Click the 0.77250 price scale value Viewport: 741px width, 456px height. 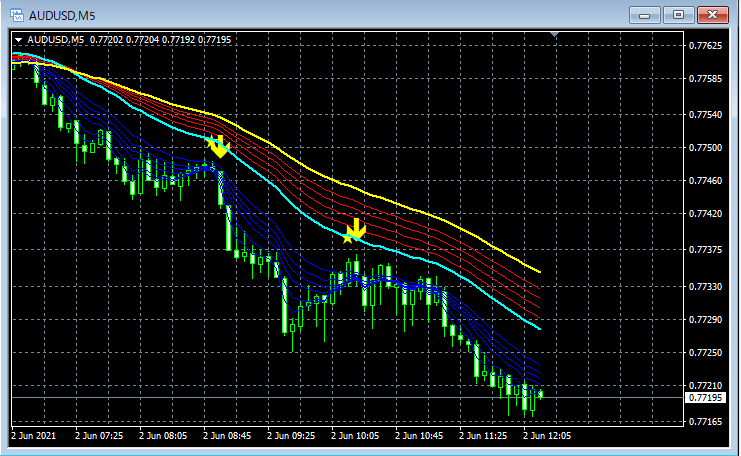point(705,353)
